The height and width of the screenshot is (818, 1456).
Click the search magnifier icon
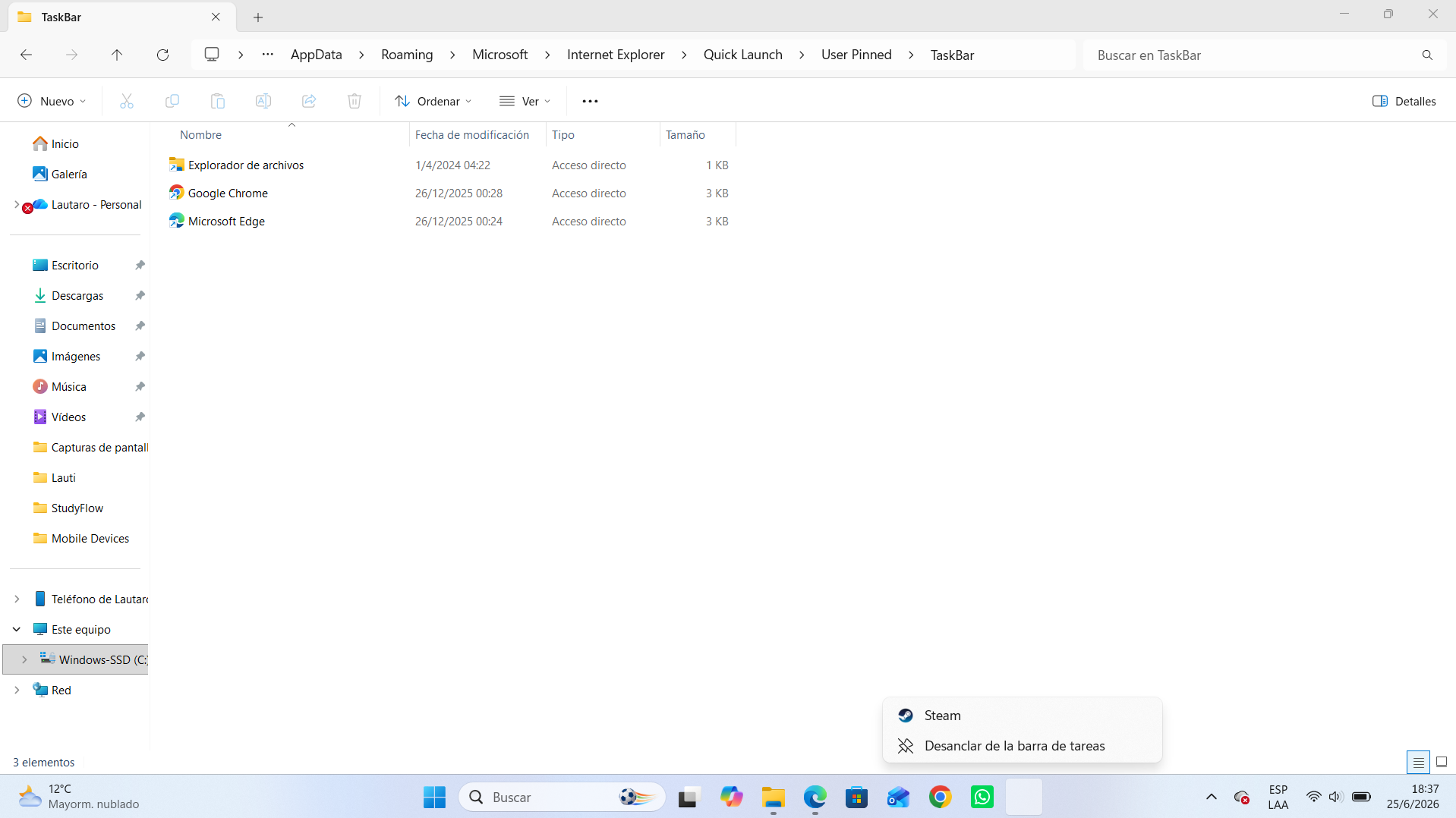pos(1427,55)
